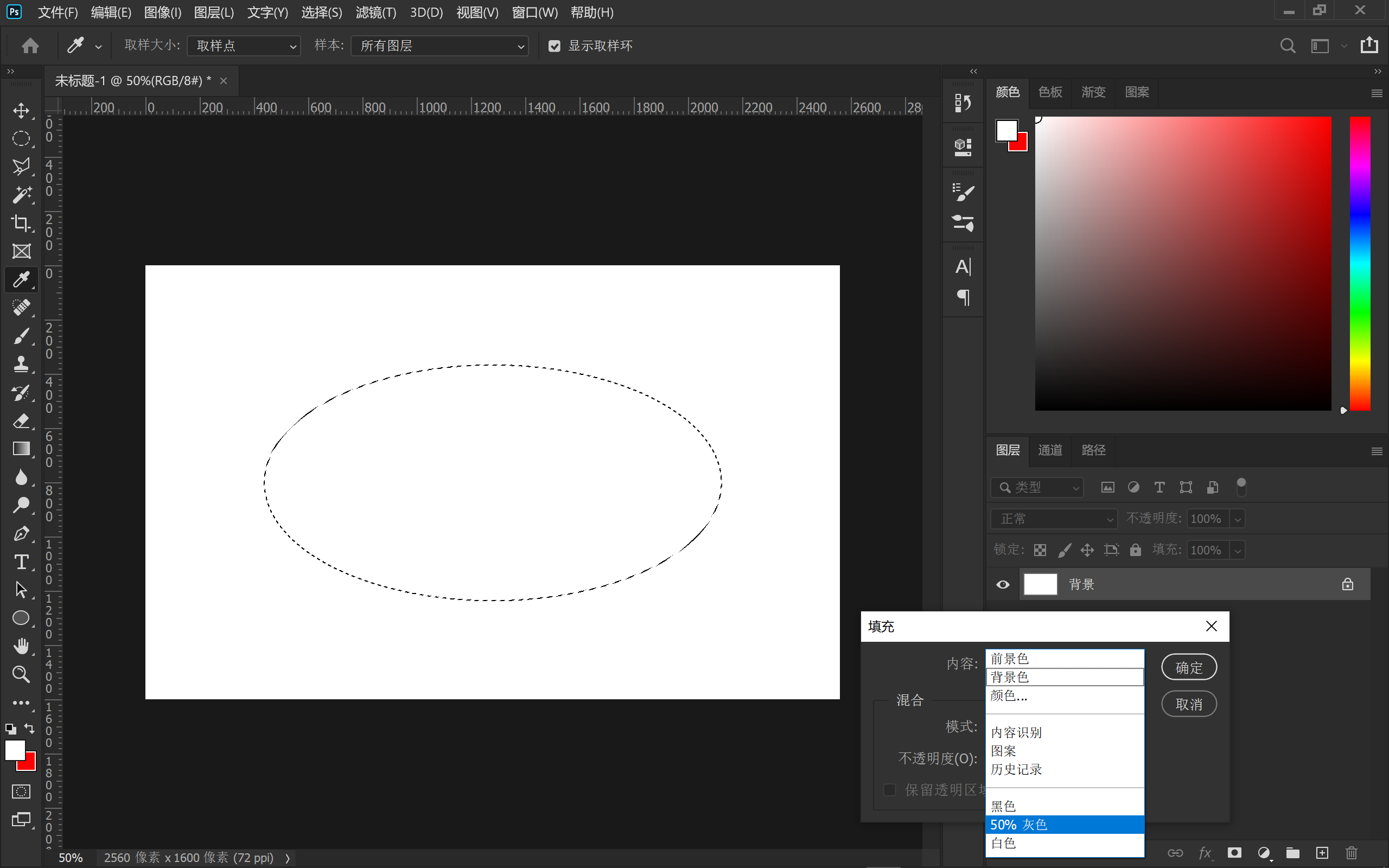Choose 内容识别 in the fill list
Screen dimensions: 1389x868
click(1065, 732)
